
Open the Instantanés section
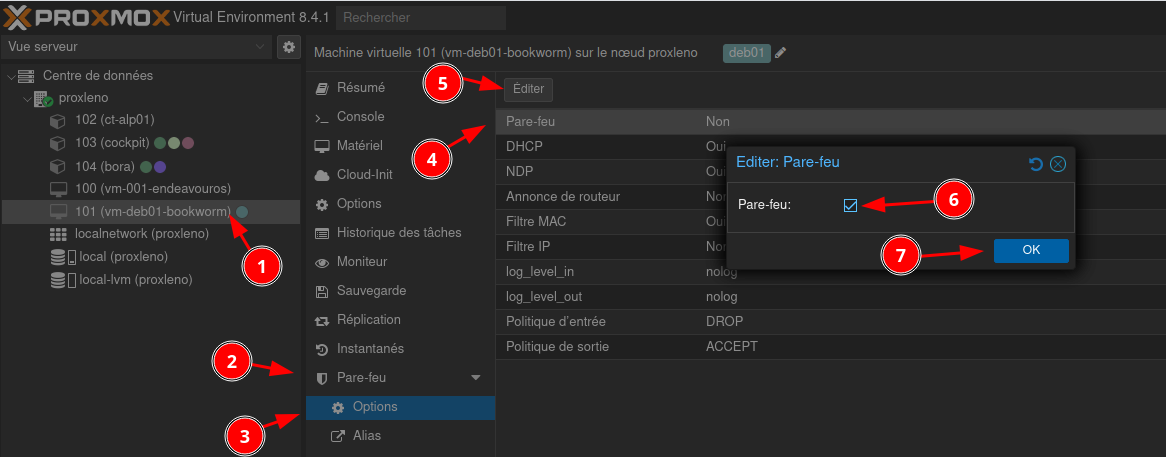pos(370,349)
